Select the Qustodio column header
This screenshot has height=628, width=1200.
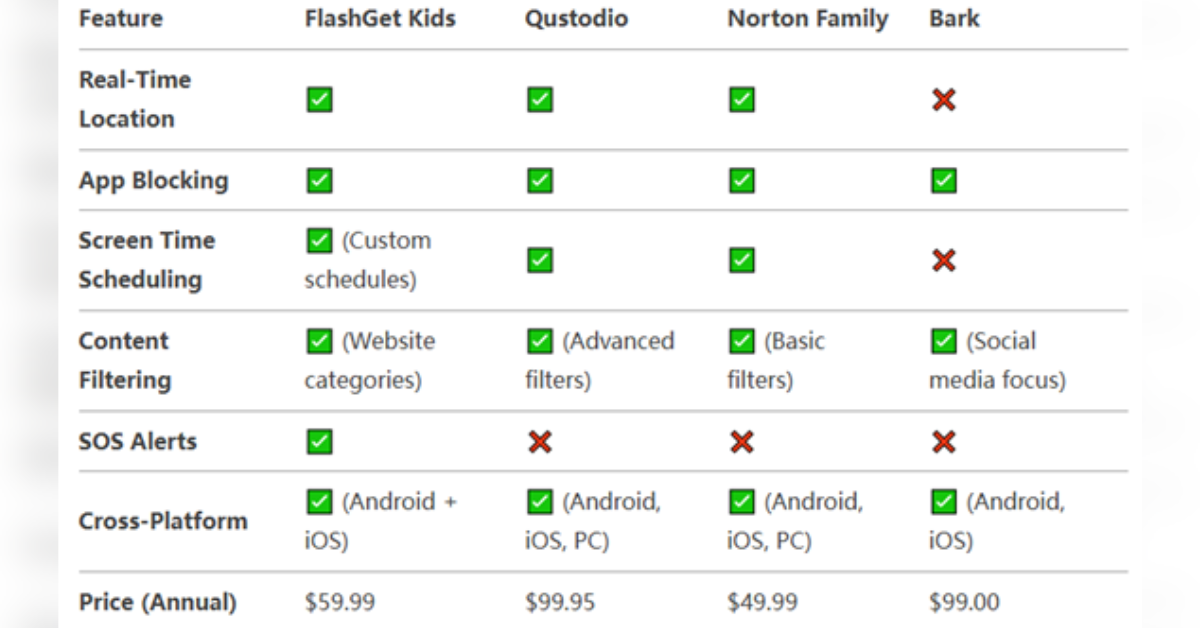(576, 19)
